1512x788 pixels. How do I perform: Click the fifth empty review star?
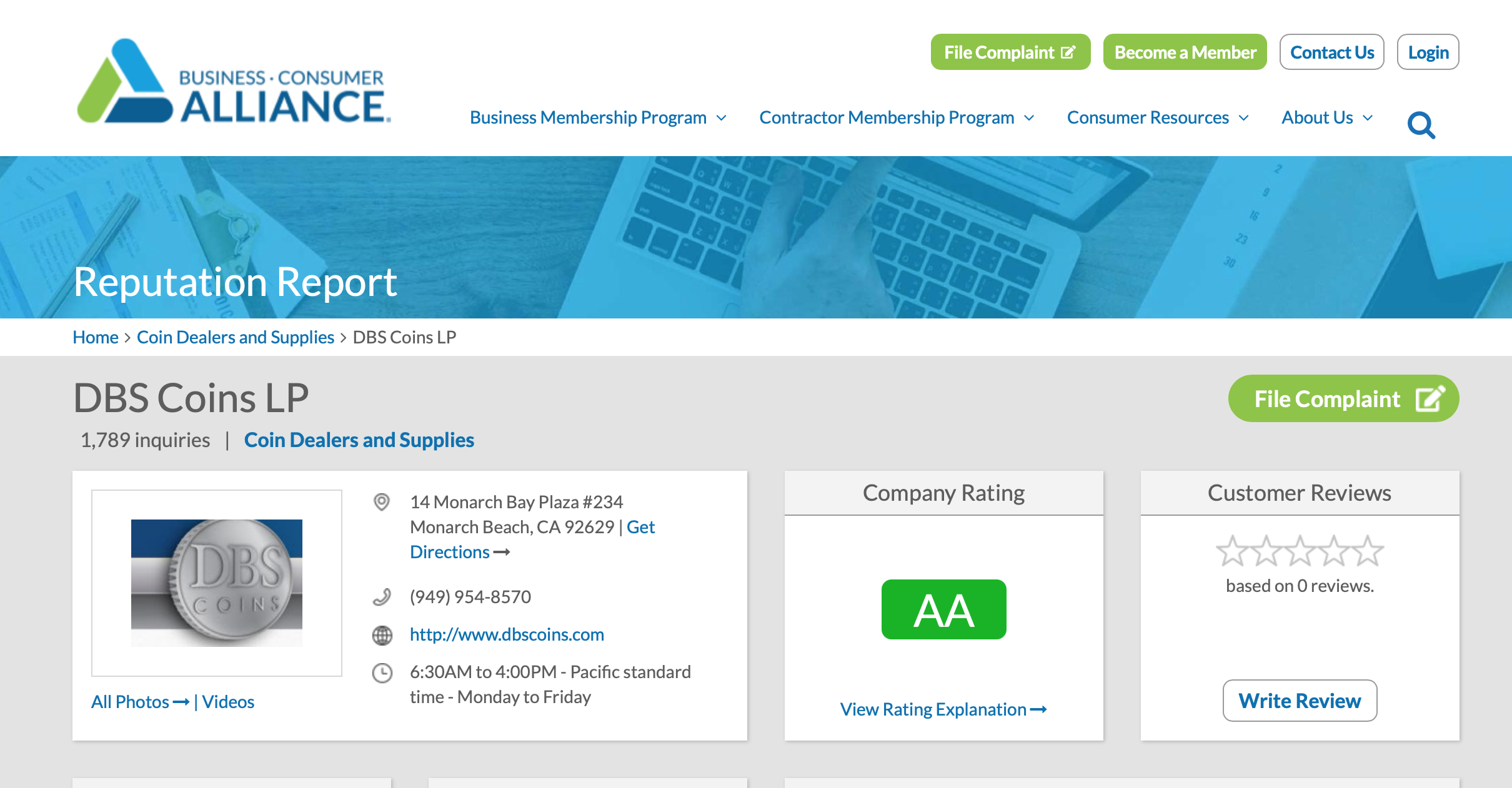1368,551
